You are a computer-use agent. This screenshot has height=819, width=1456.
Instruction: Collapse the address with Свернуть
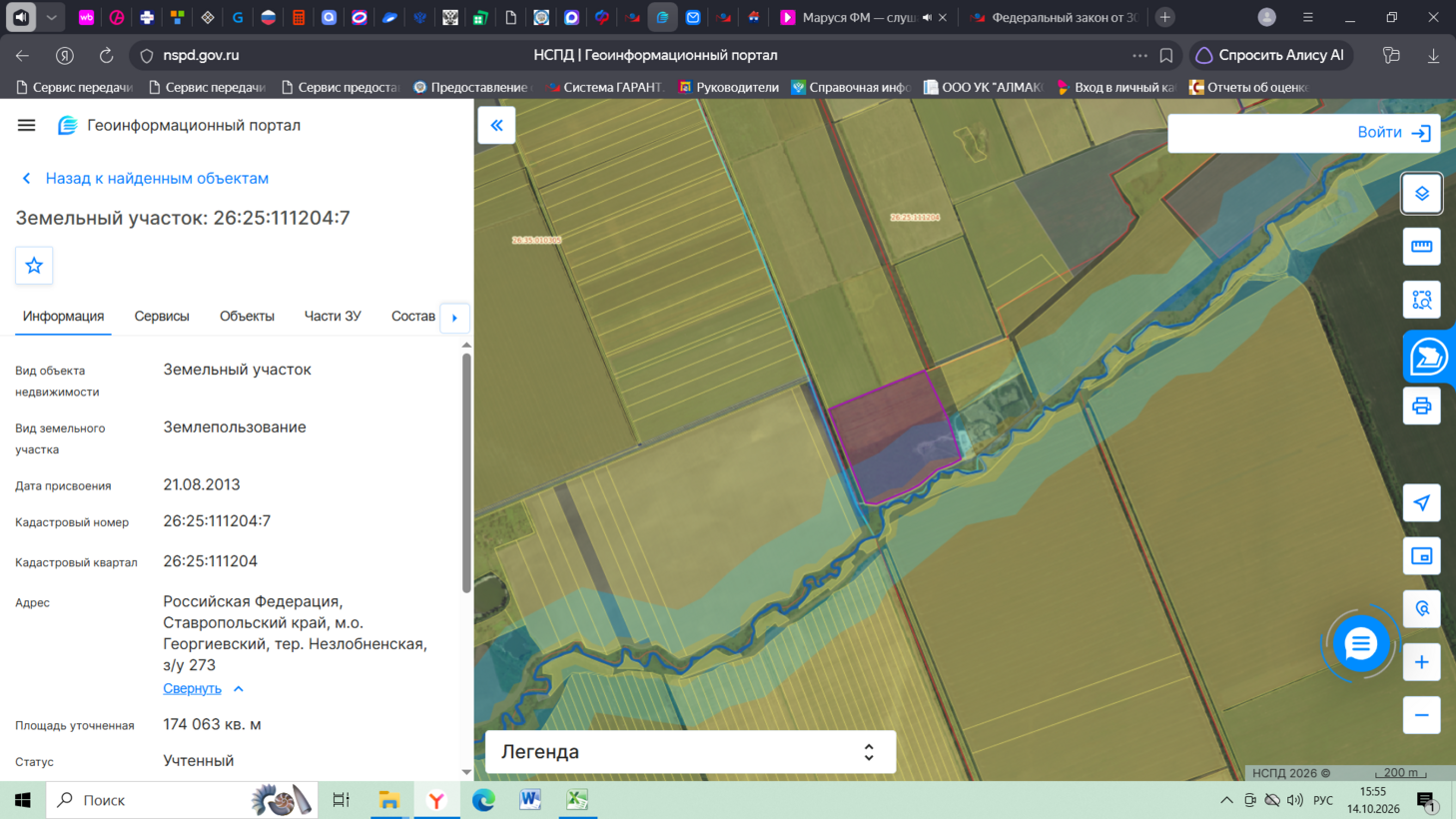[x=203, y=688]
